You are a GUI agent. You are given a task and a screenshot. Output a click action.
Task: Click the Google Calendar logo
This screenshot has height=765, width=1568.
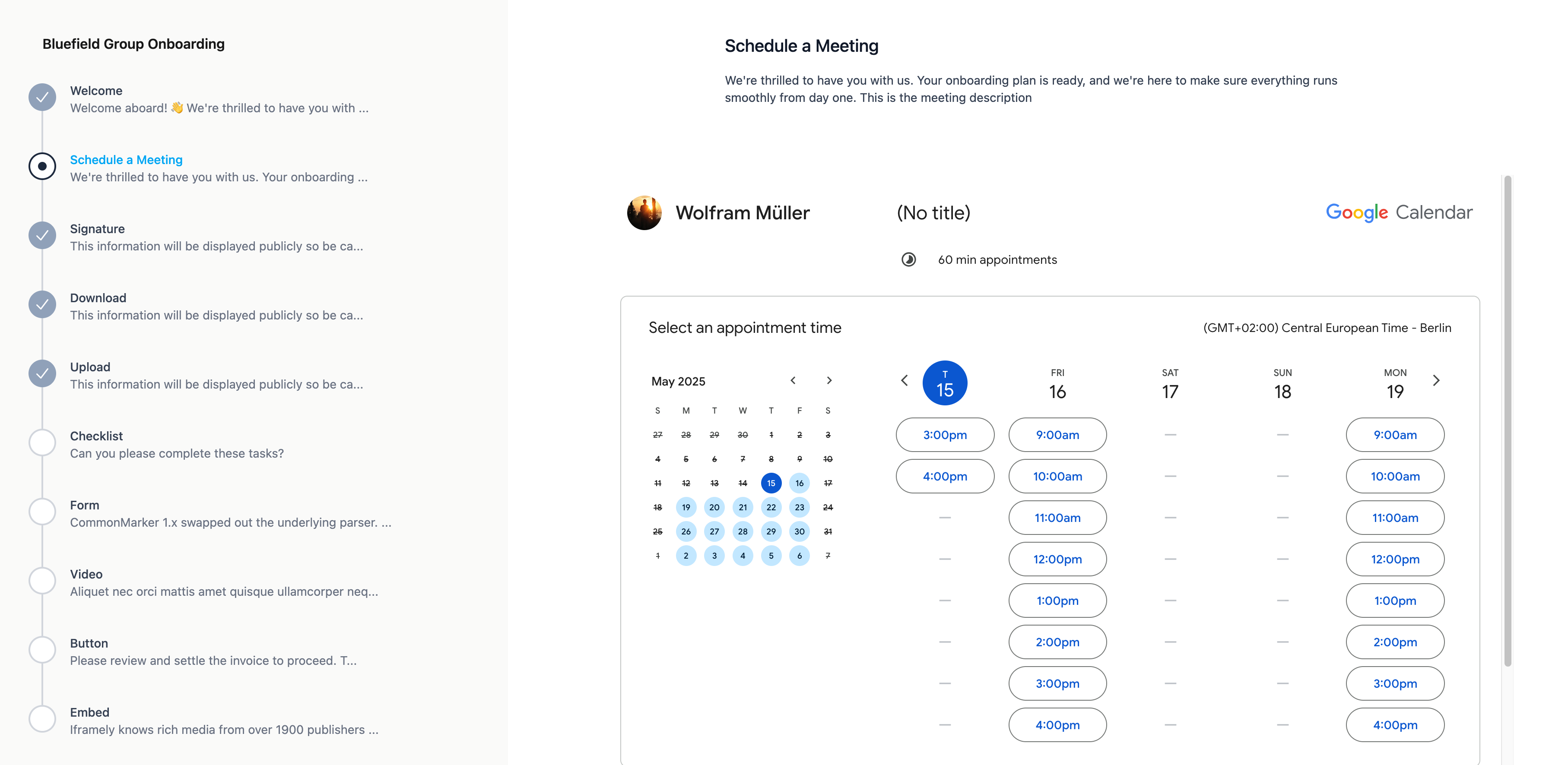coord(1399,212)
